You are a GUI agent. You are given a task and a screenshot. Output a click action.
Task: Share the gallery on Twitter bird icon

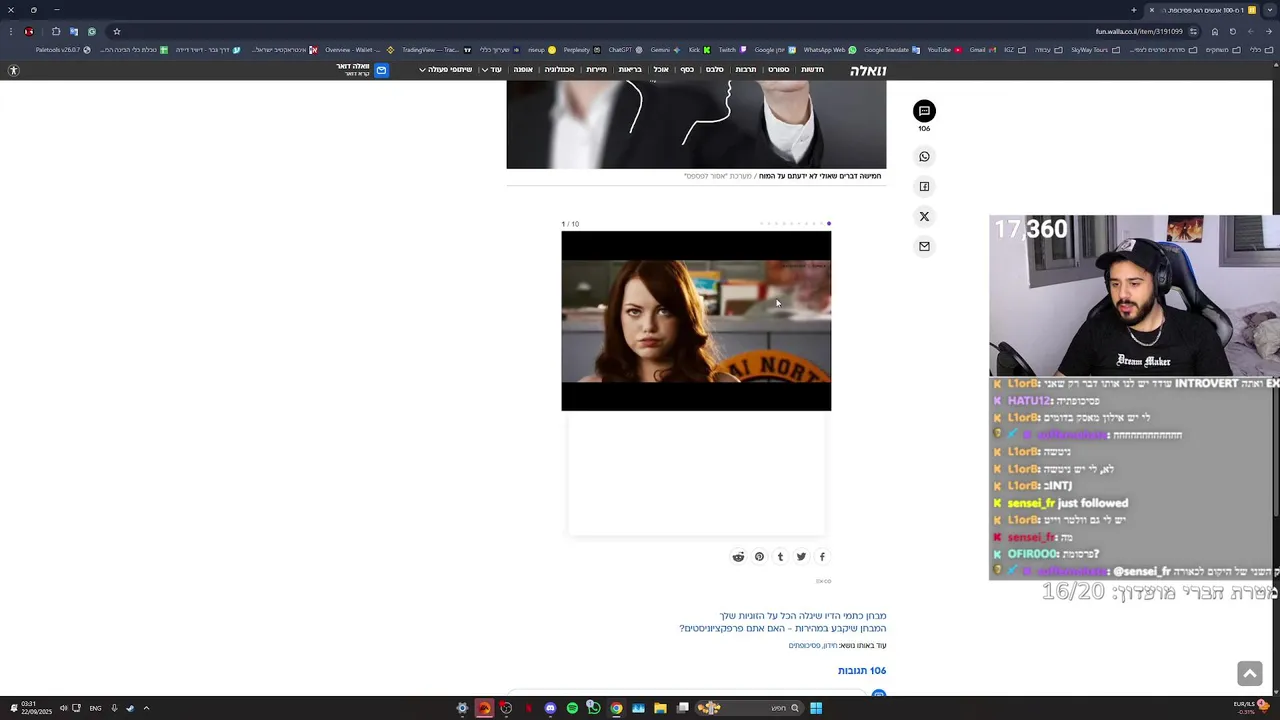pos(801,557)
